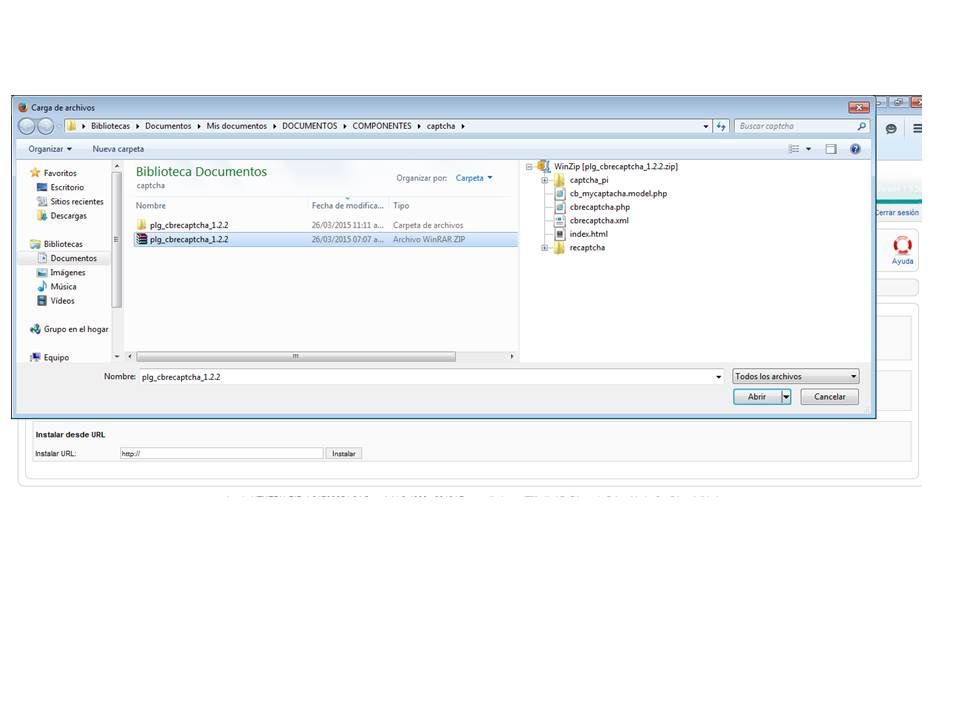The width and height of the screenshot is (960, 720).
Task: Open the Todos los archivos file type dropdown
Action: coord(795,376)
